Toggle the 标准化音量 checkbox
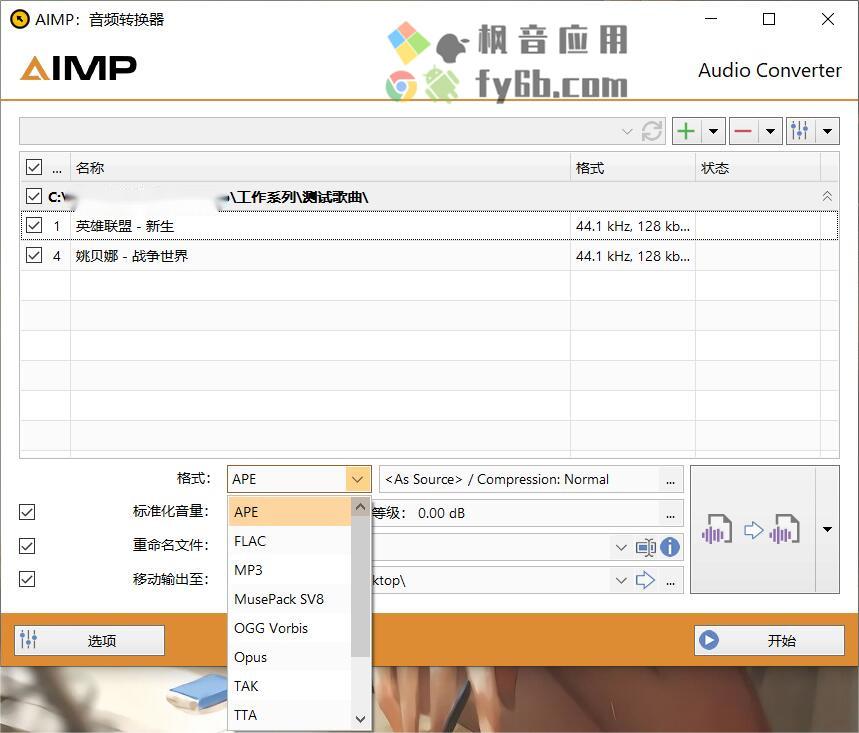 (x=27, y=512)
